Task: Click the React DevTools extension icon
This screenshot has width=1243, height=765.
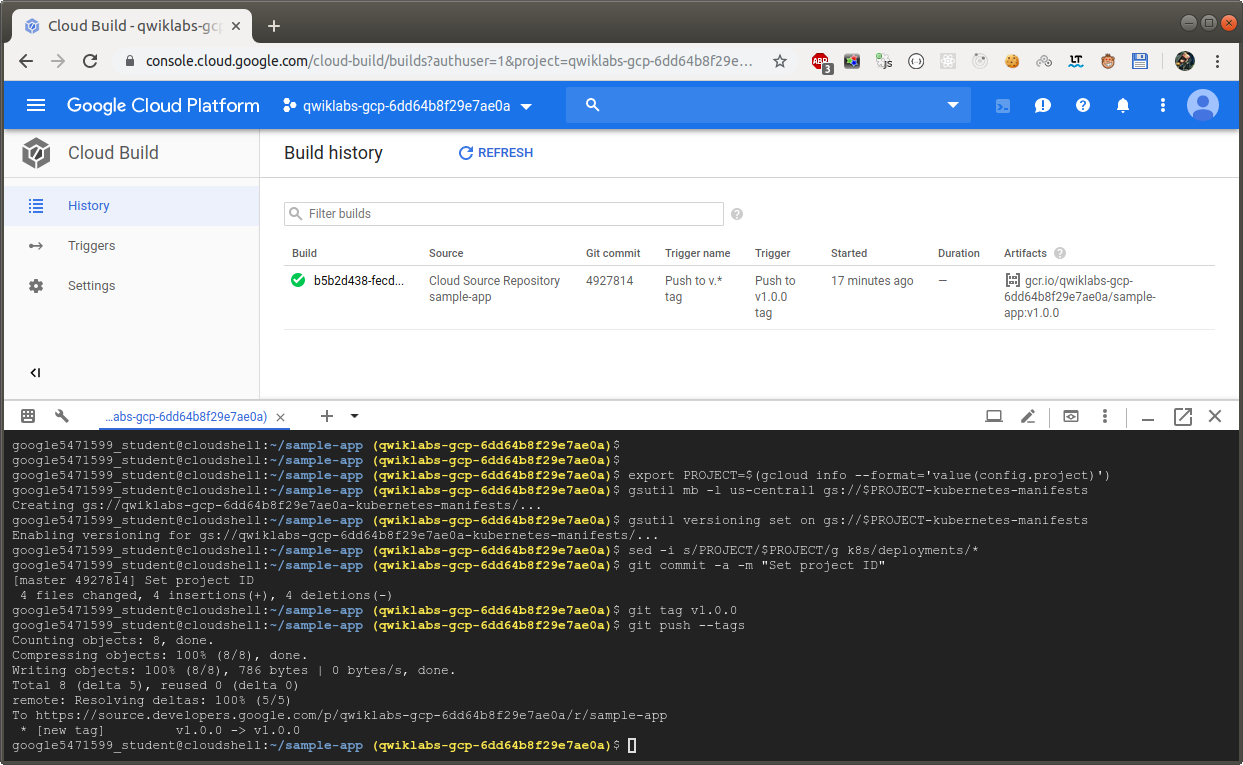Action: [947, 61]
